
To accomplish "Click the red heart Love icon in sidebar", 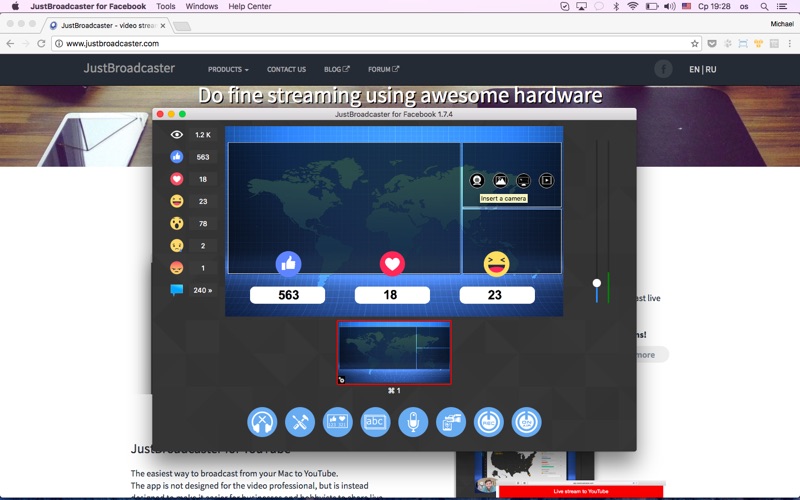I will 177,179.
